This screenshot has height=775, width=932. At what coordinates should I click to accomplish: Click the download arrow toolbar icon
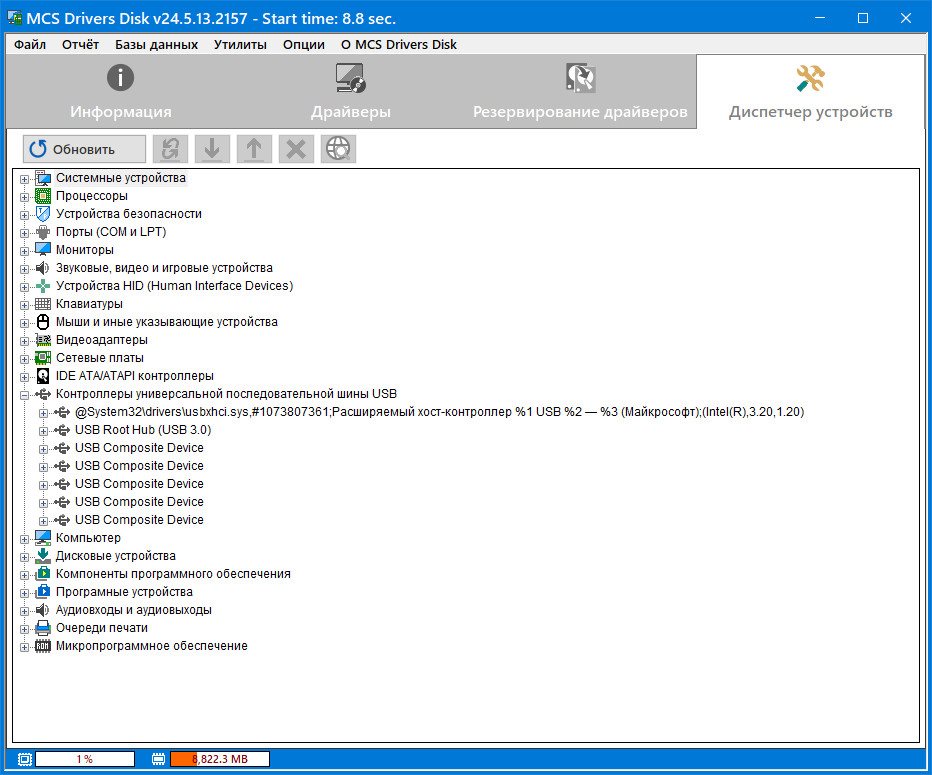point(212,149)
